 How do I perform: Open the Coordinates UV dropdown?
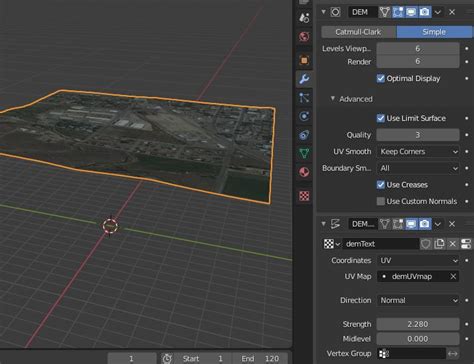pyautogui.click(x=418, y=260)
